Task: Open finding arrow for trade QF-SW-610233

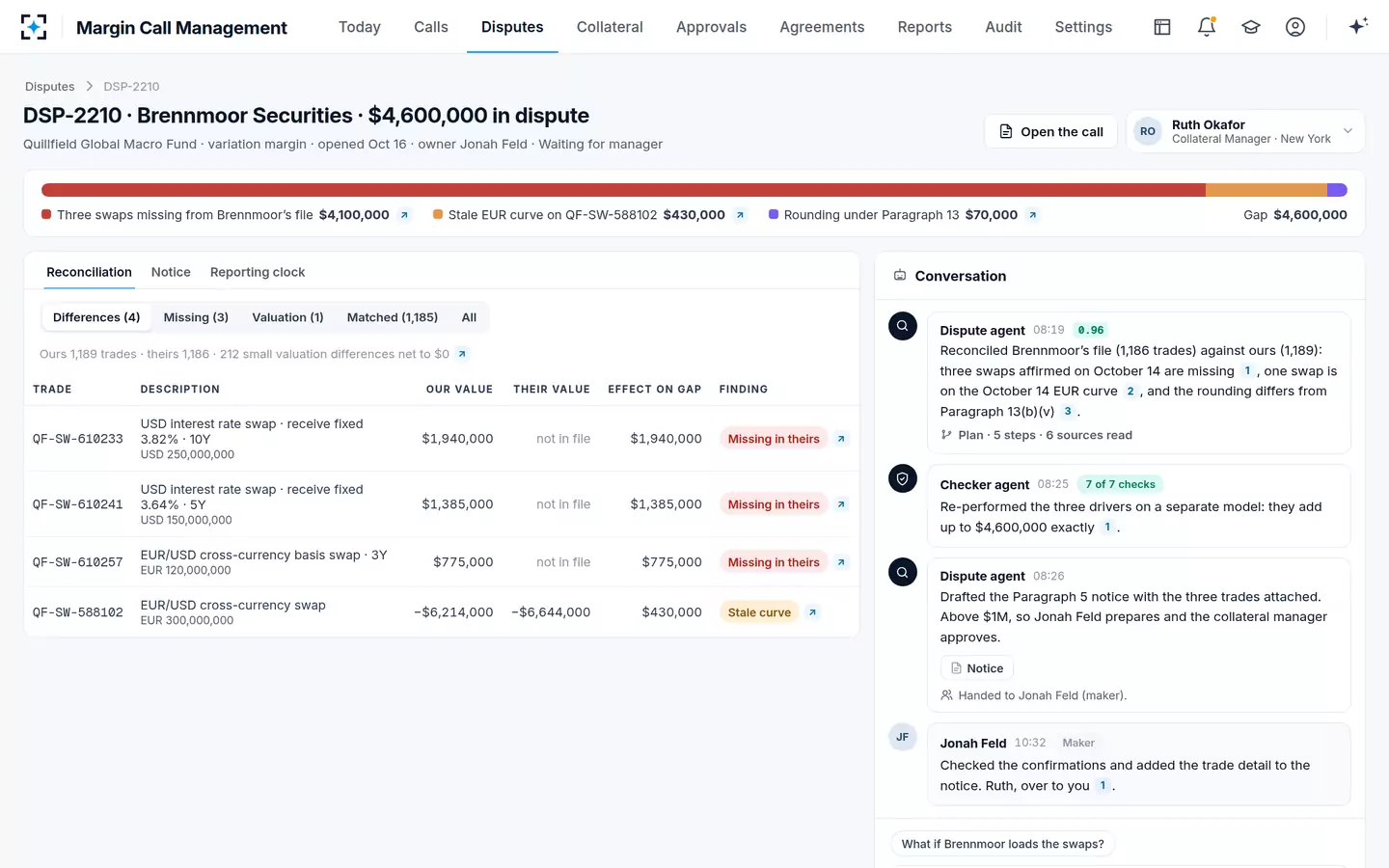Action: [841, 439]
